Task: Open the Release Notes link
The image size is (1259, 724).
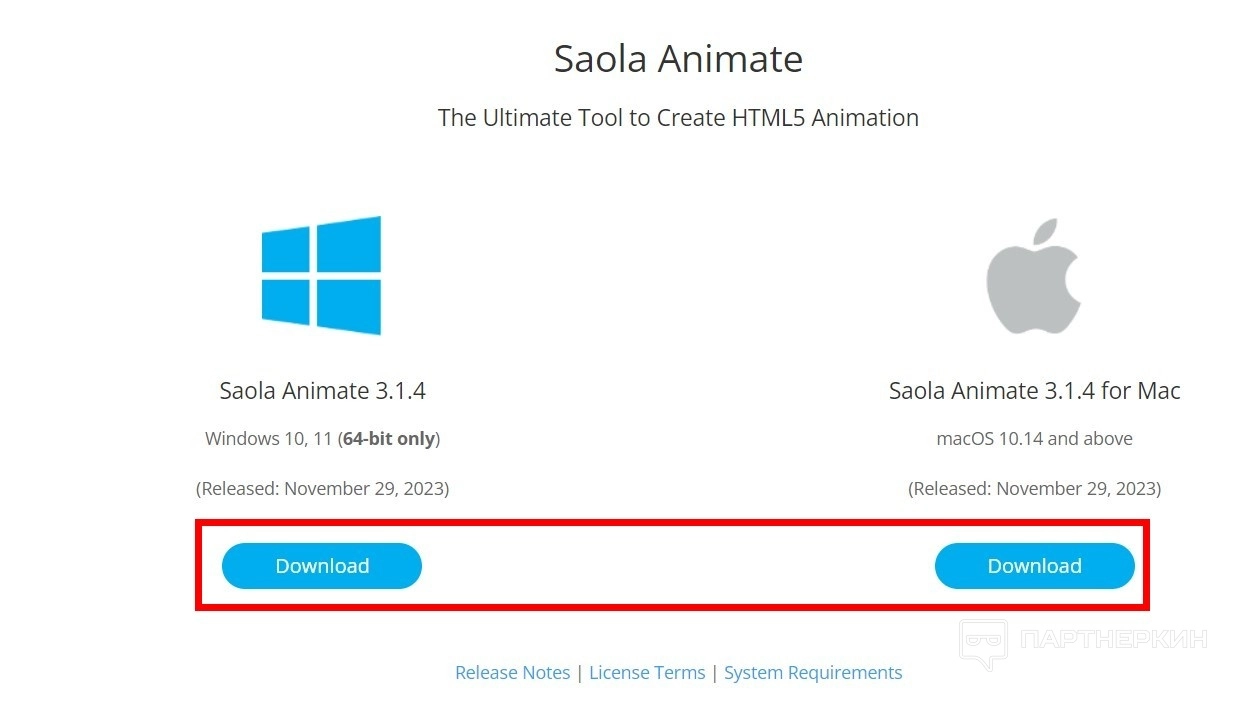Action: point(512,673)
